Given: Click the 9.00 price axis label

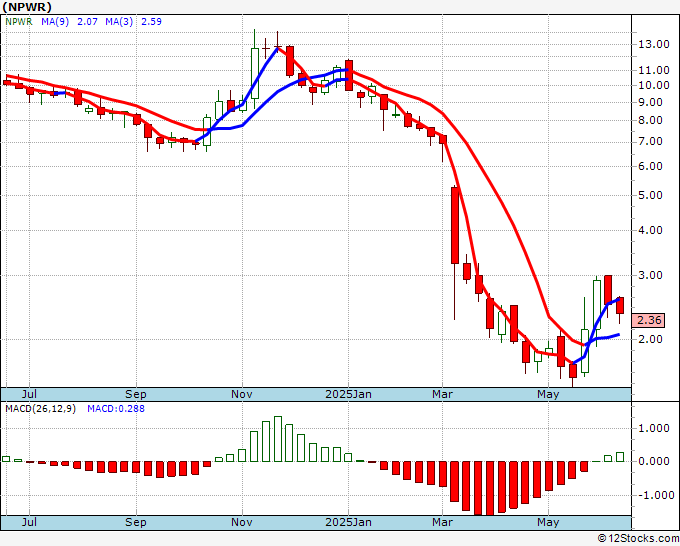Looking at the screenshot, I should click(x=650, y=102).
